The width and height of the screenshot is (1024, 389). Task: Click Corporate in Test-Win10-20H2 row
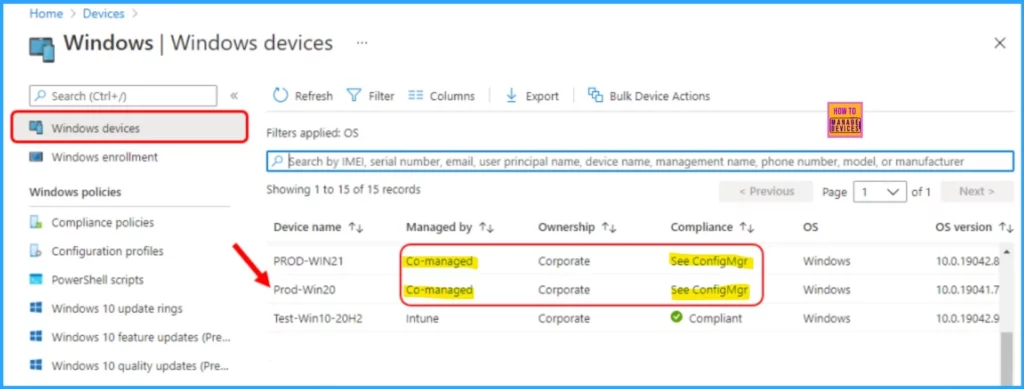pos(564,319)
